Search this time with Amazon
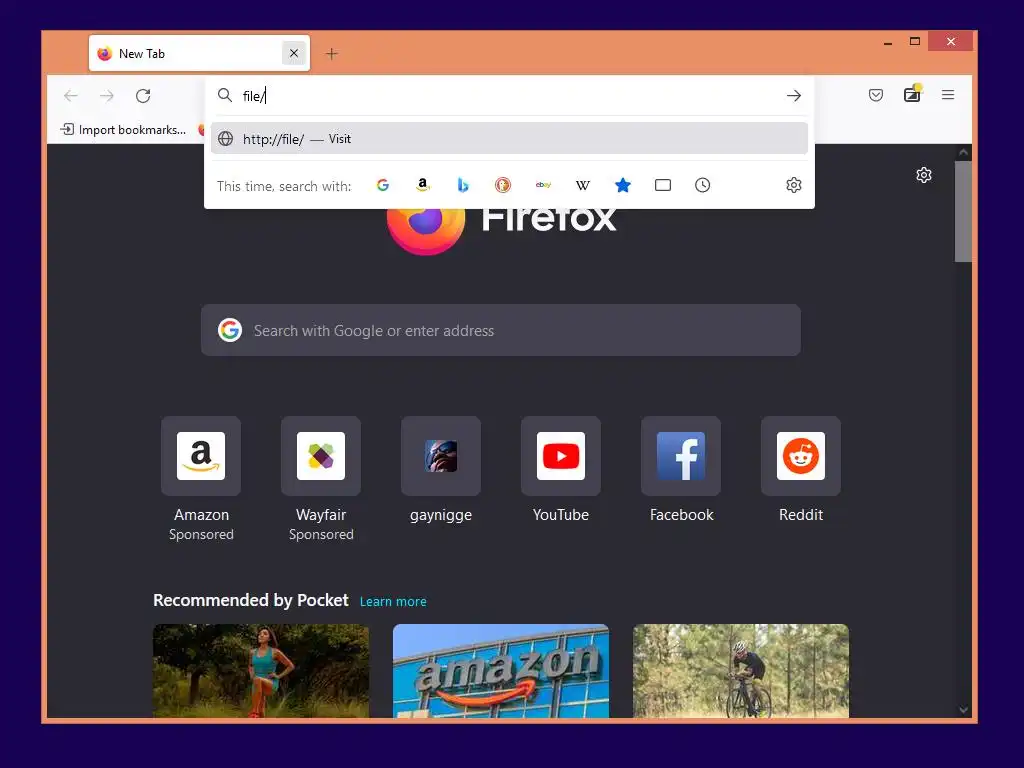This screenshot has width=1024, height=768. (423, 185)
